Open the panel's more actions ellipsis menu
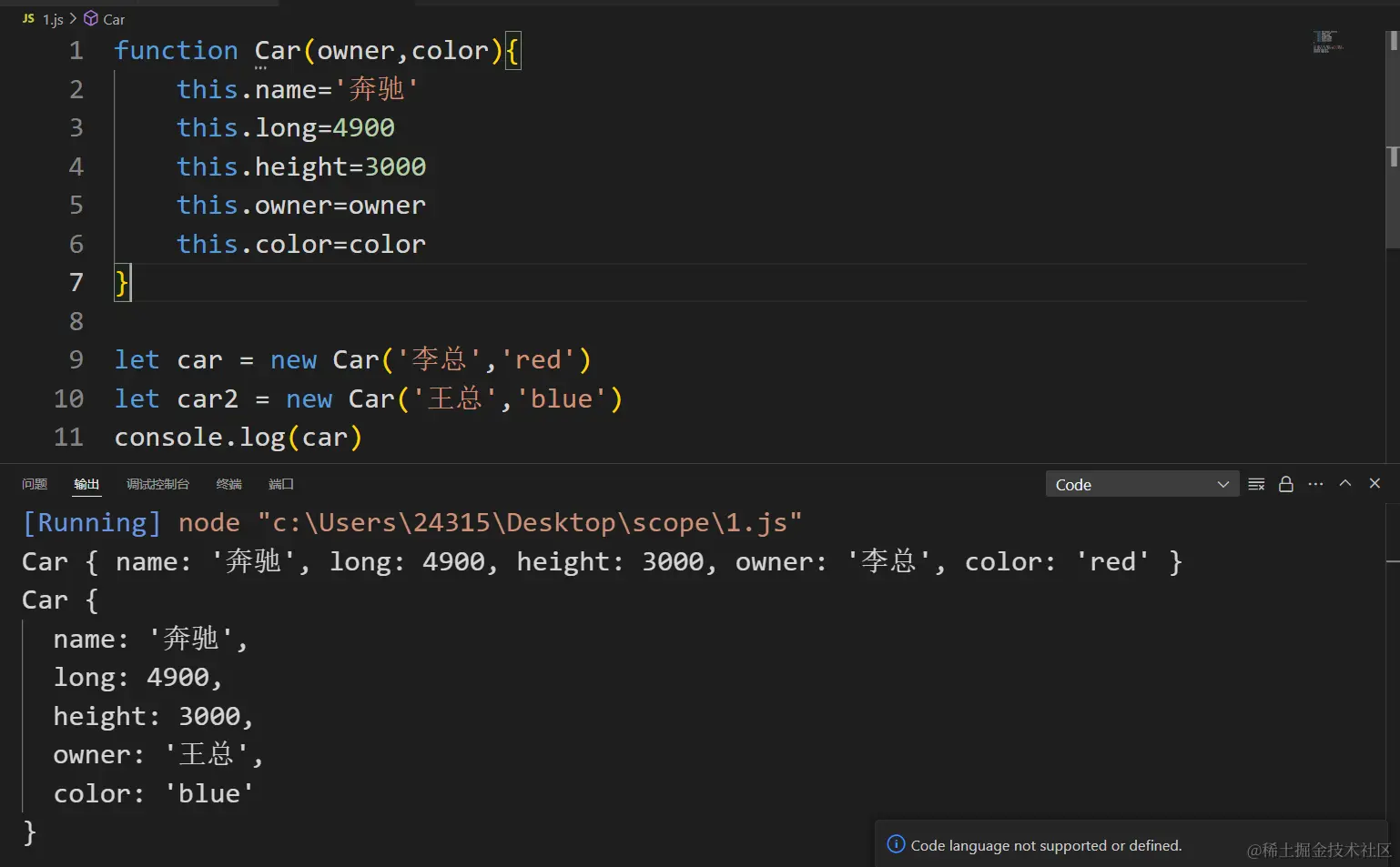The width and height of the screenshot is (1400, 867). pos(1315,484)
